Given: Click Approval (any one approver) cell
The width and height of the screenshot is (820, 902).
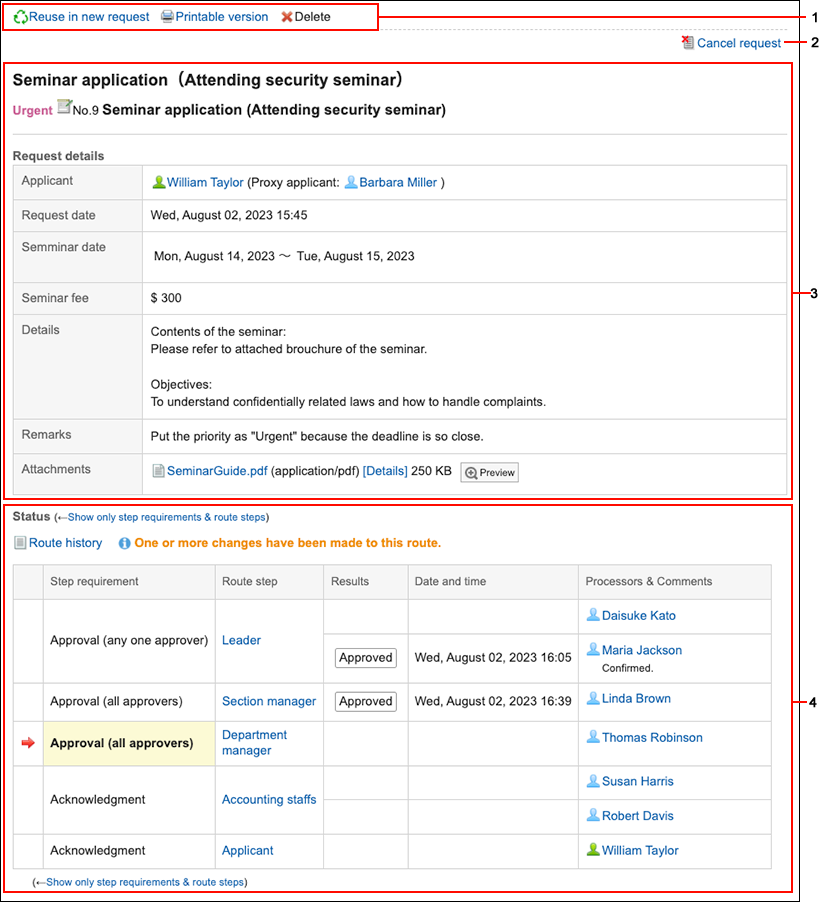Looking at the screenshot, I should (x=129, y=640).
